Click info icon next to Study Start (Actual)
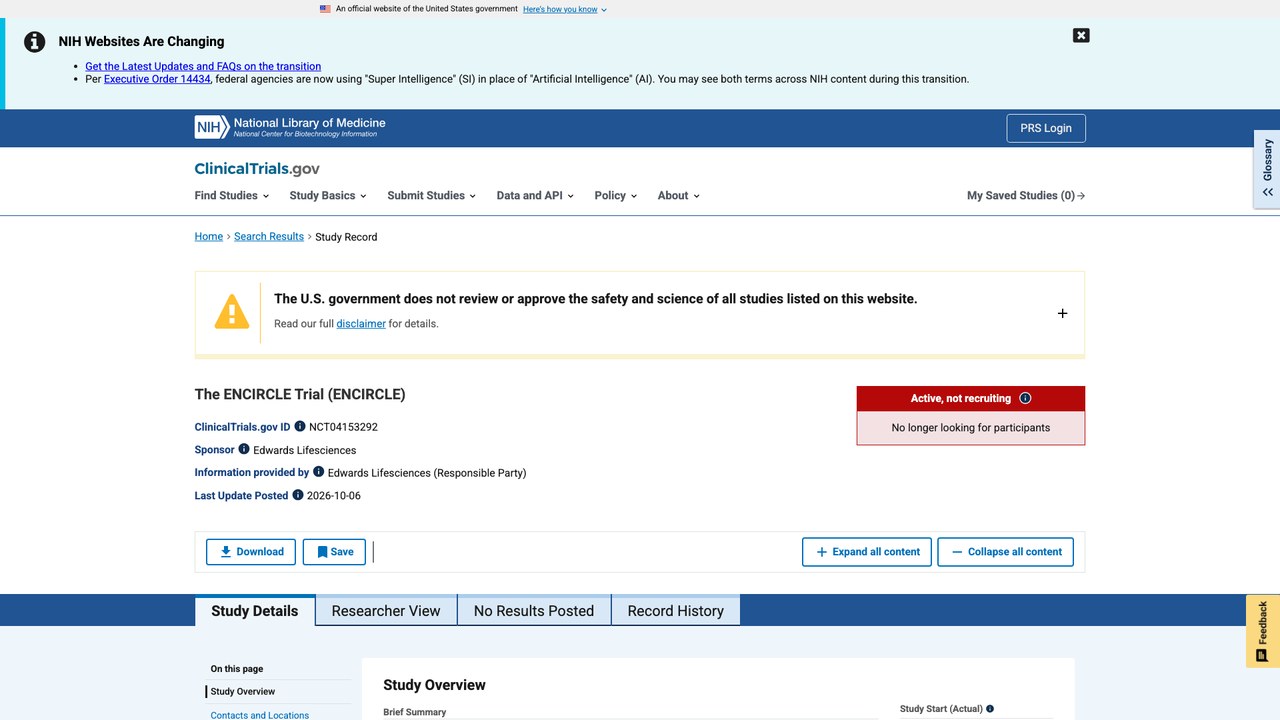 click(990, 709)
